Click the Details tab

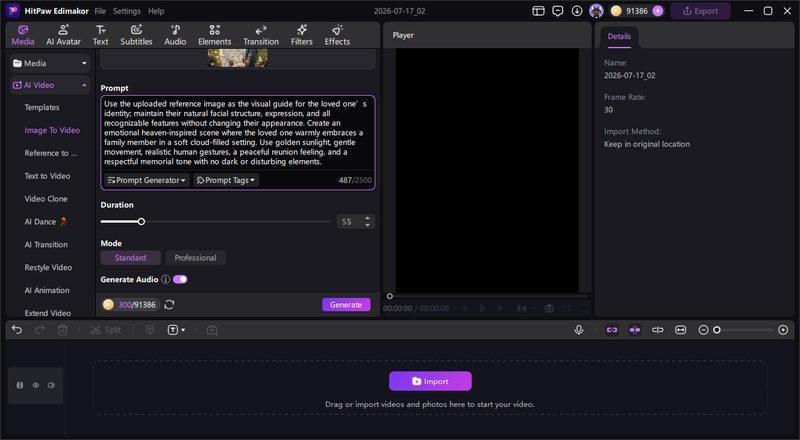619,36
